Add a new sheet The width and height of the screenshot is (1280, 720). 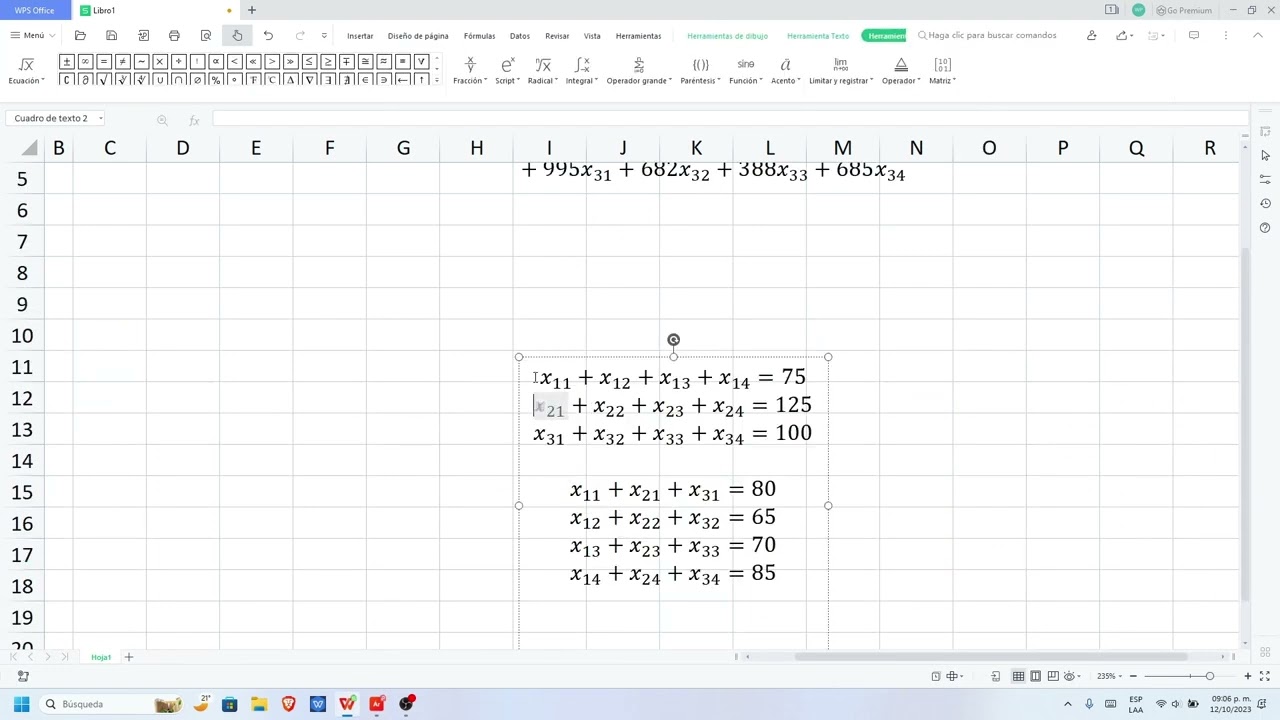tap(128, 657)
